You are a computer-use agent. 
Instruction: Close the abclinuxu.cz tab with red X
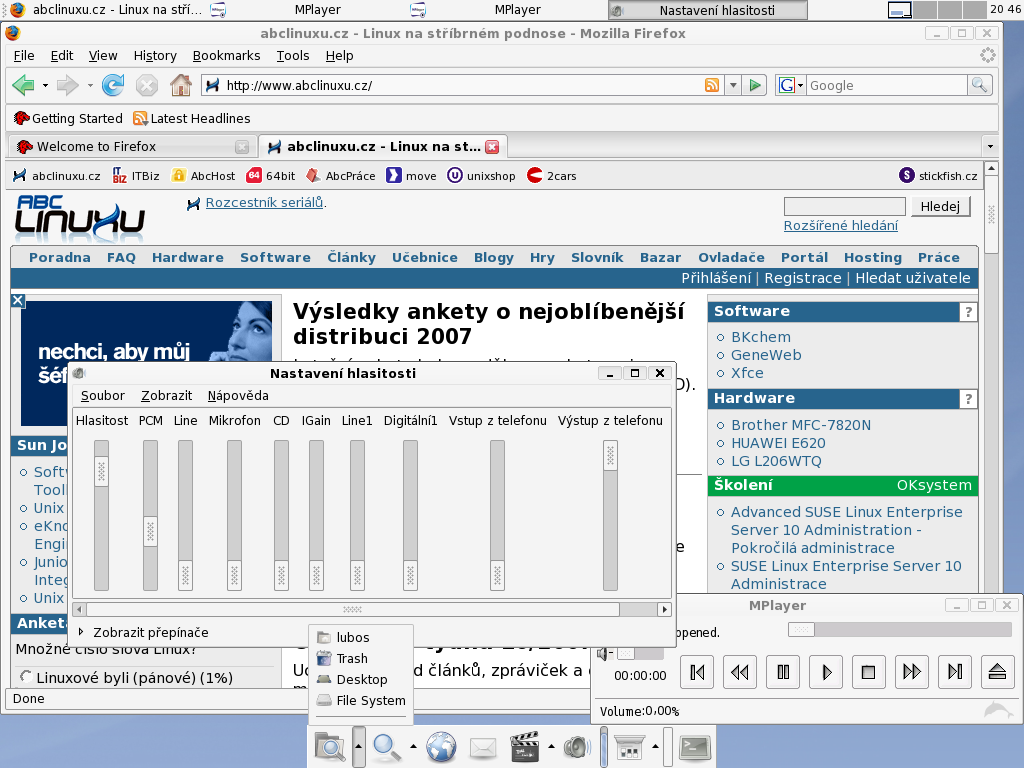(492, 147)
